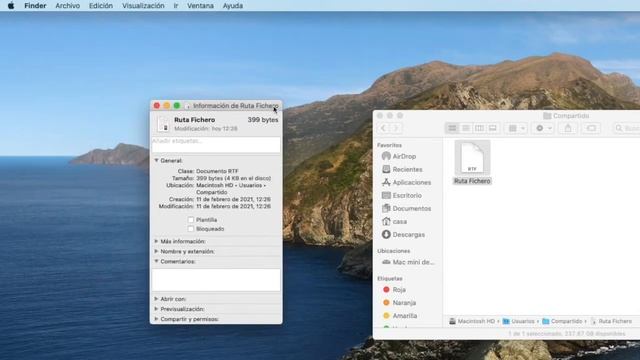Click the Share button in Finder toolbar
Viewport: 640px width, 360px height.
coord(568,128)
